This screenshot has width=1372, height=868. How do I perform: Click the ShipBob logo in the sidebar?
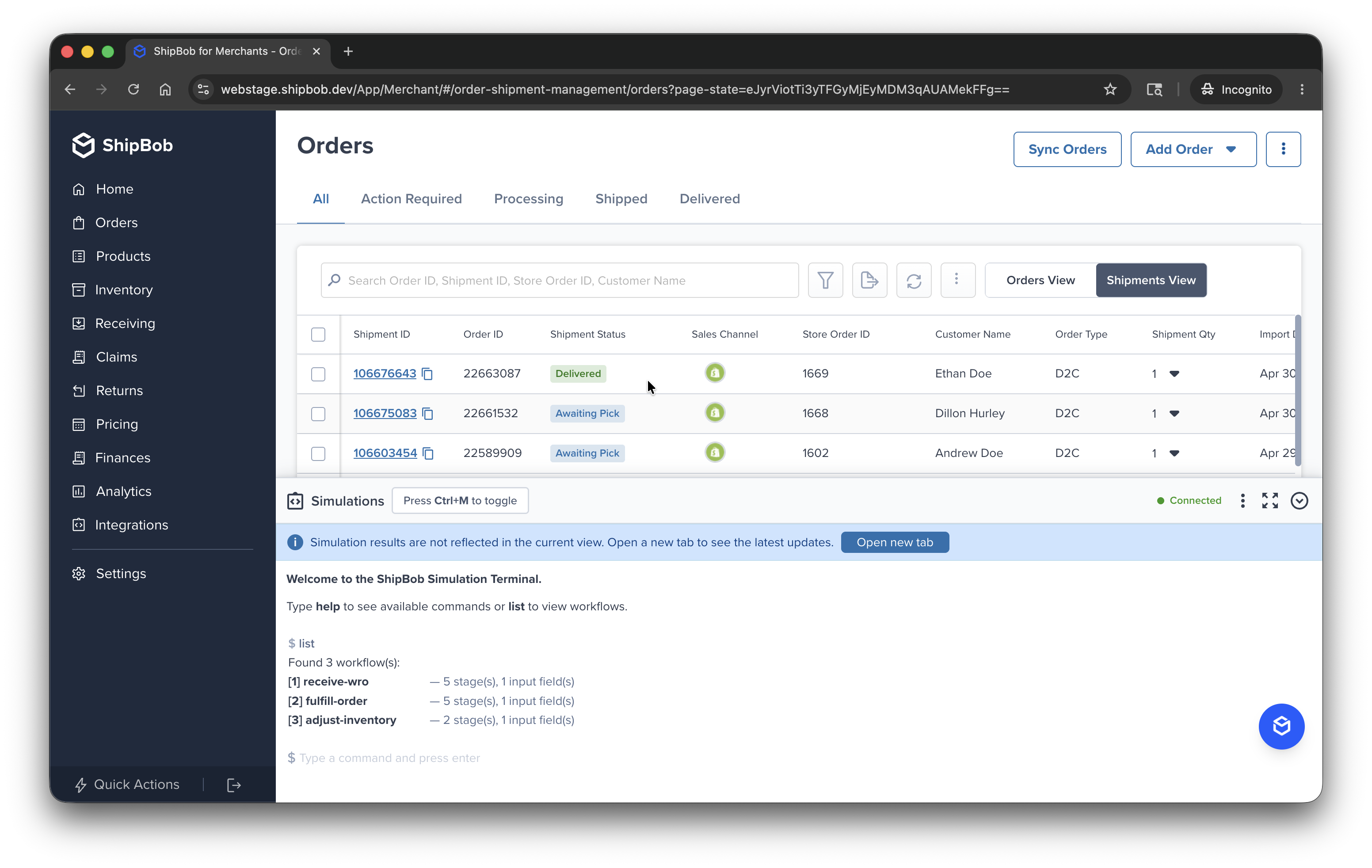click(x=122, y=145)
